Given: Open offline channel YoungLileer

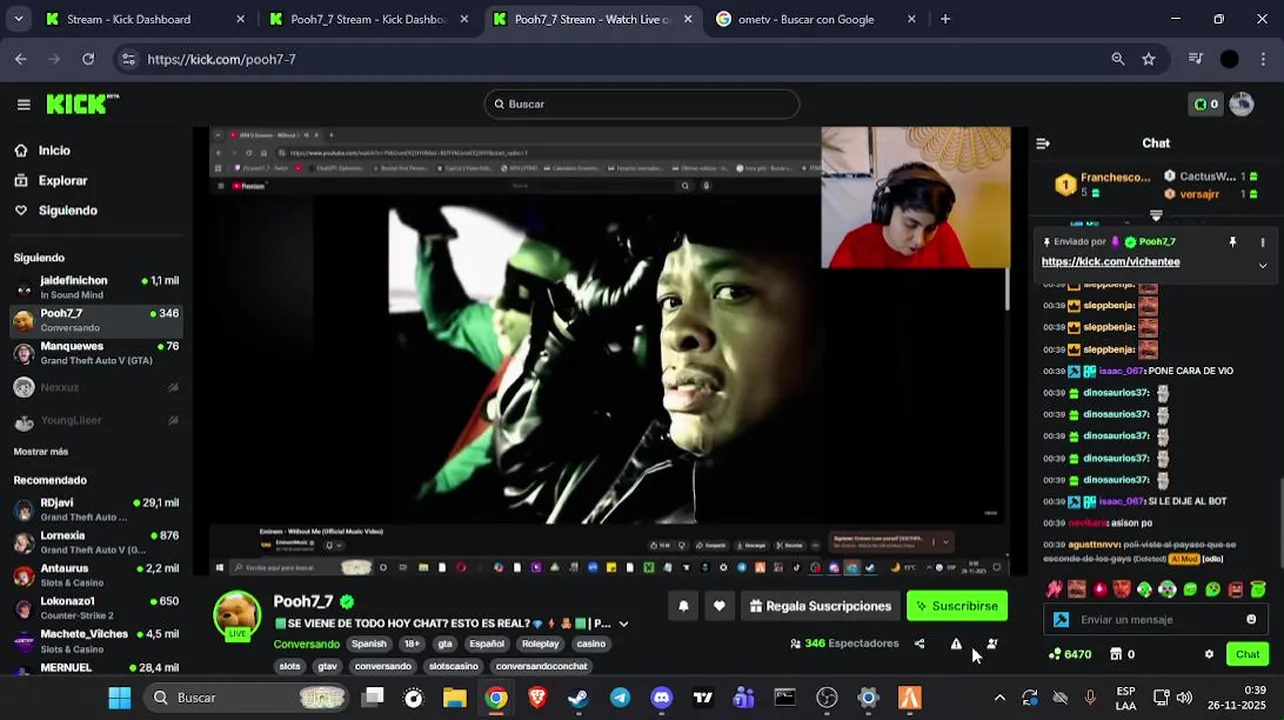Looking at the screenshot, I should click(96, 420).
